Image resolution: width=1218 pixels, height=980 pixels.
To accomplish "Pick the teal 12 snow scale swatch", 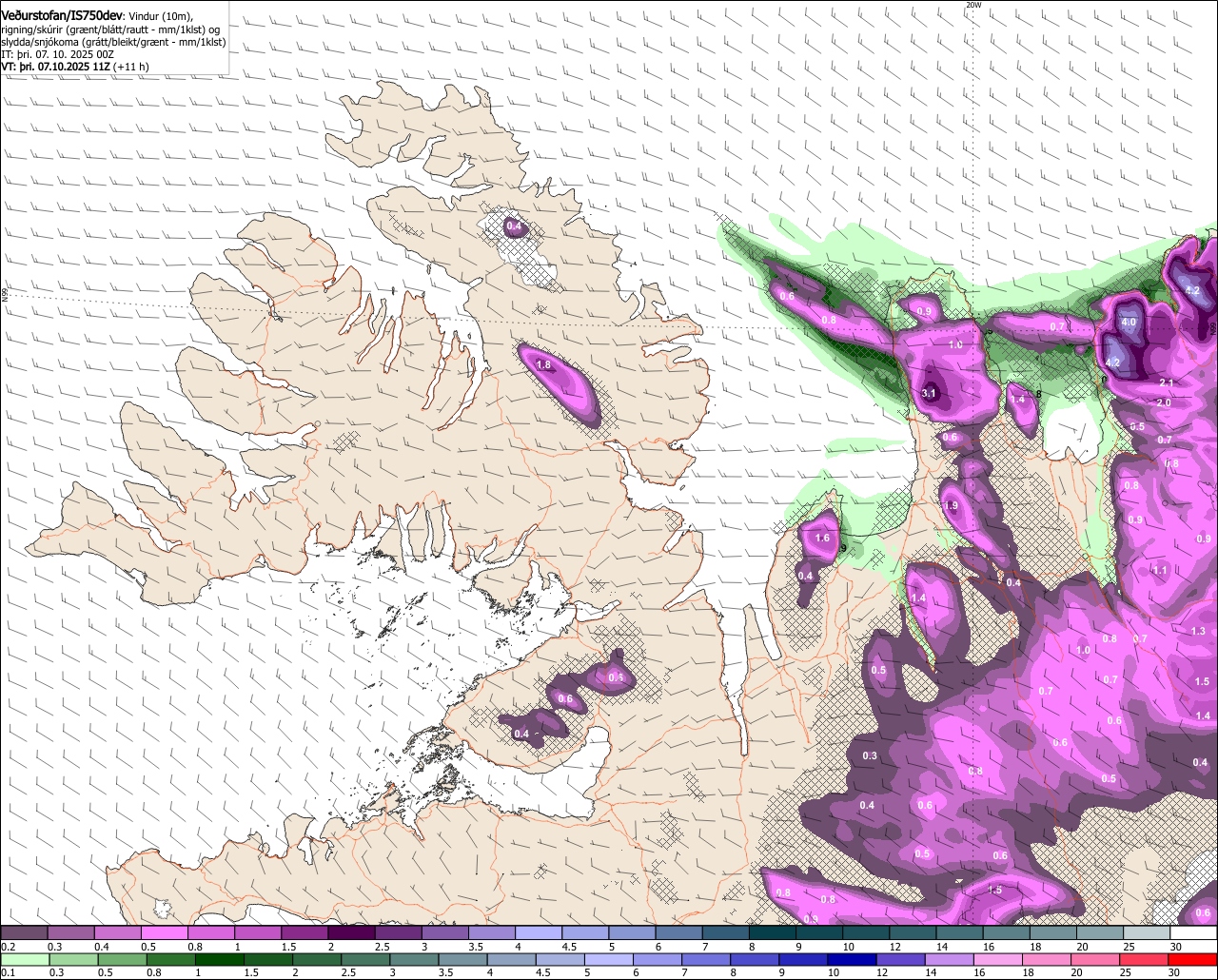I will point(913,933).
